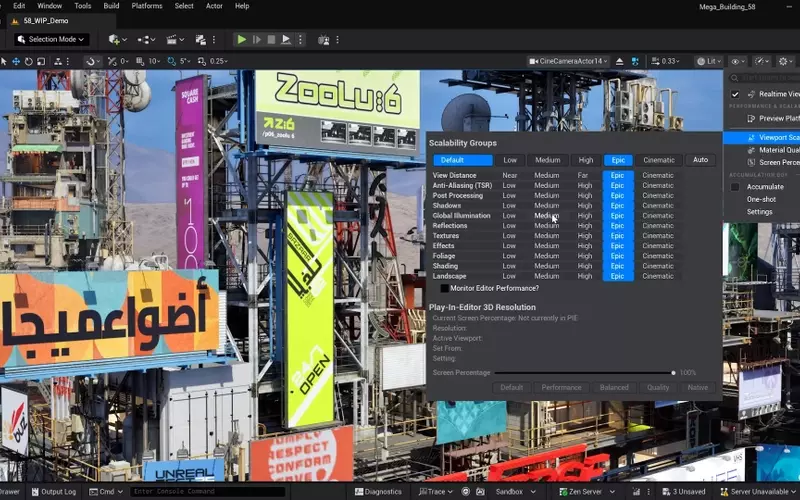This screenshot has height=500, width=800.
Task: Activate the Rotate gizmo tool
Action: pos(29,61)
